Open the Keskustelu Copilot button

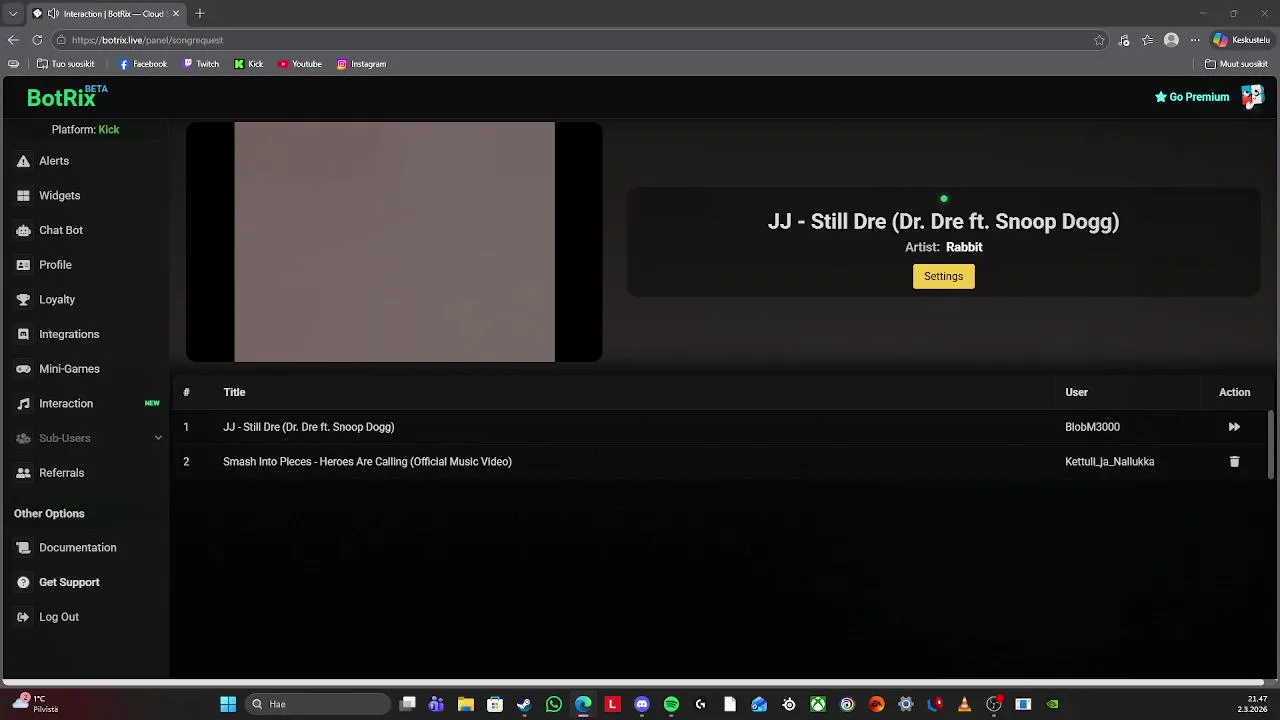(1241, 40)
